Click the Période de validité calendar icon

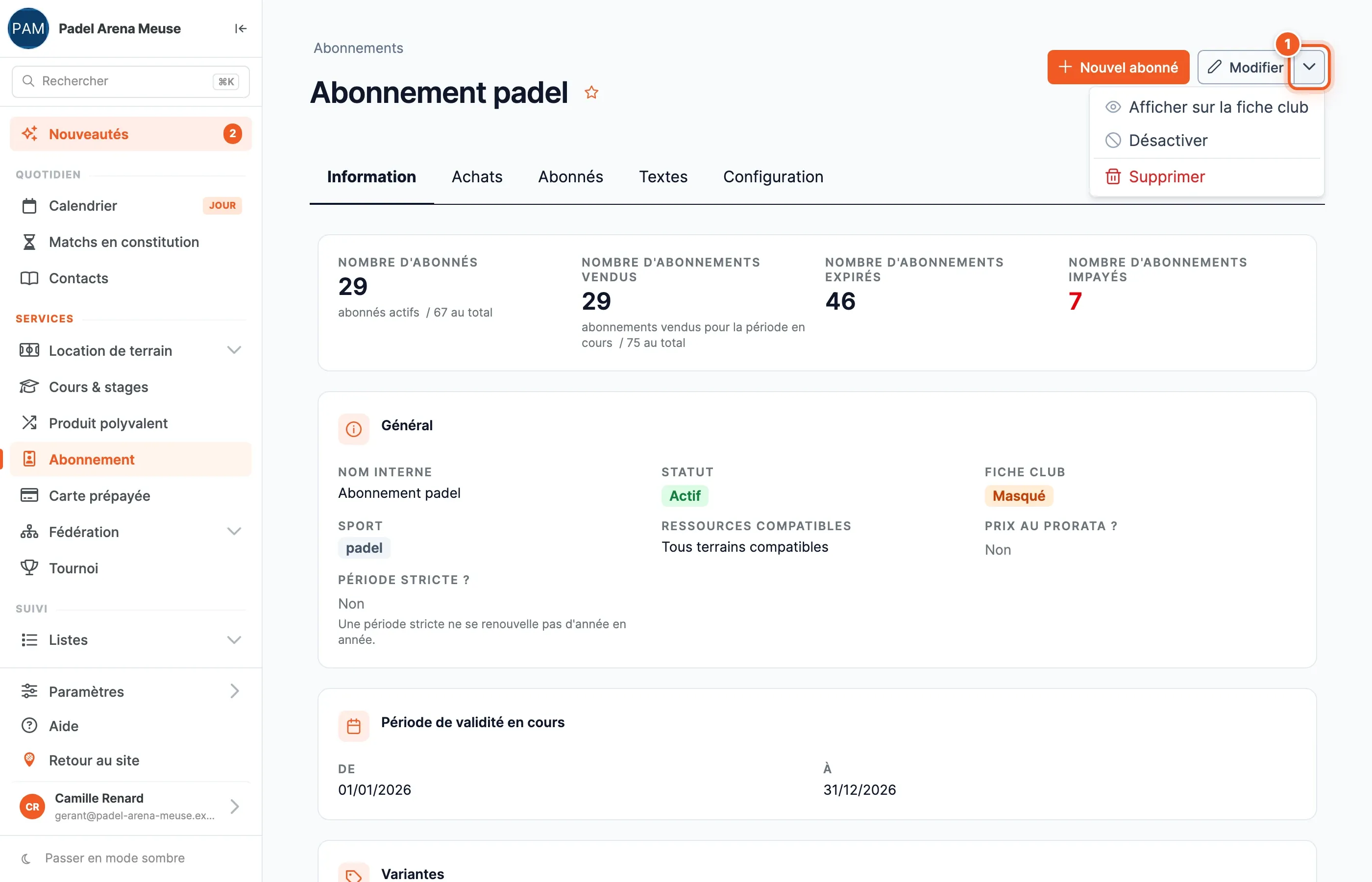354,726
